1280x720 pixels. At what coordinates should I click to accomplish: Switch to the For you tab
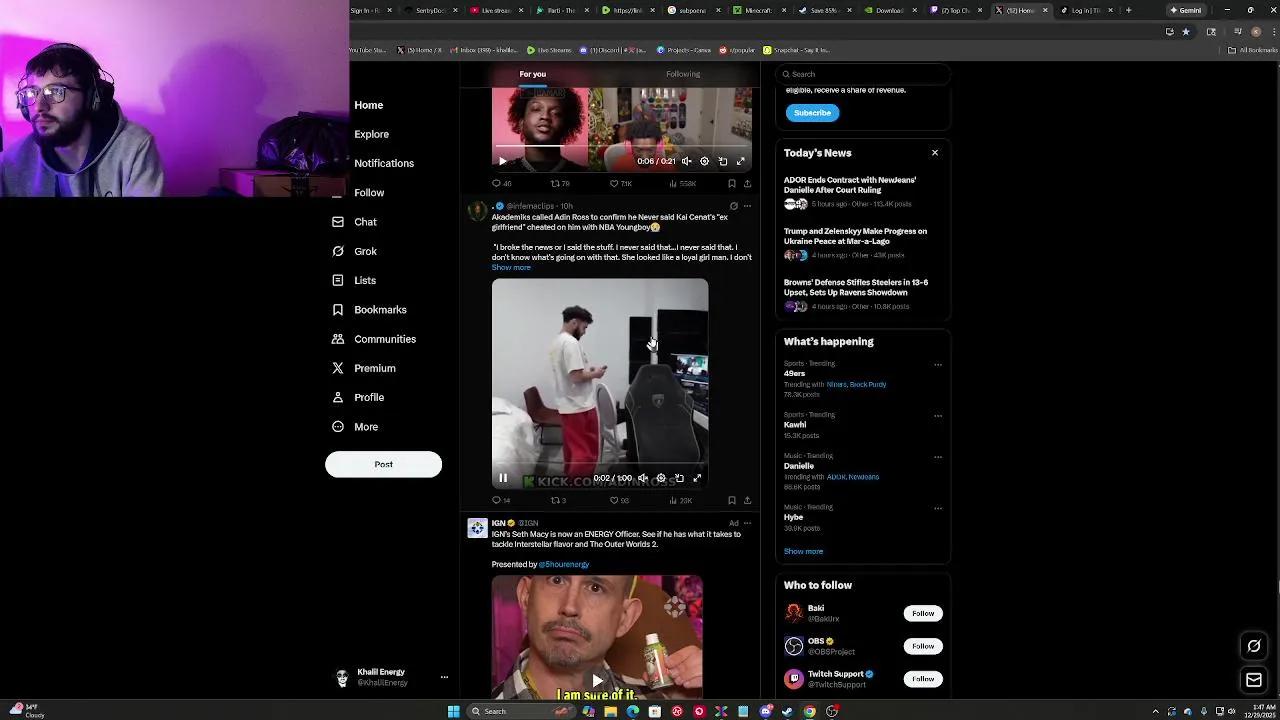point(532,74)
